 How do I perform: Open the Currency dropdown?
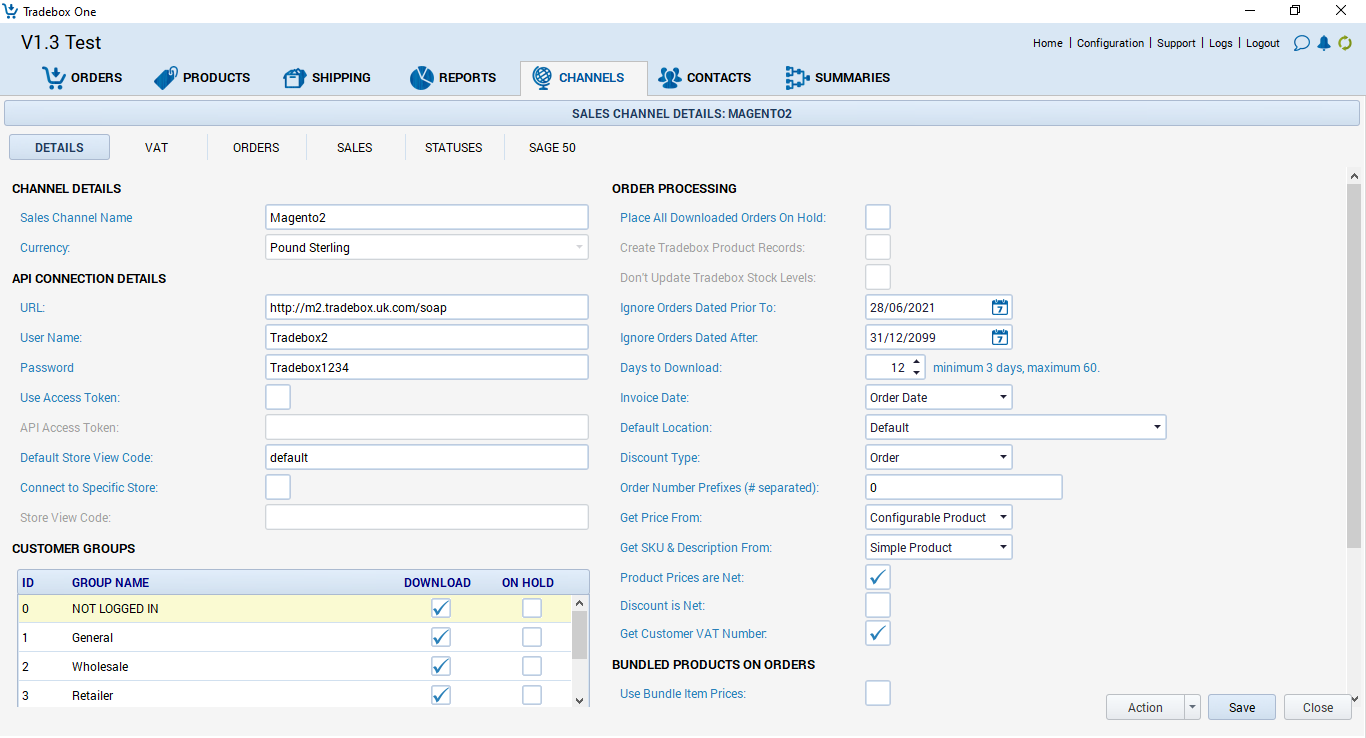578,247
